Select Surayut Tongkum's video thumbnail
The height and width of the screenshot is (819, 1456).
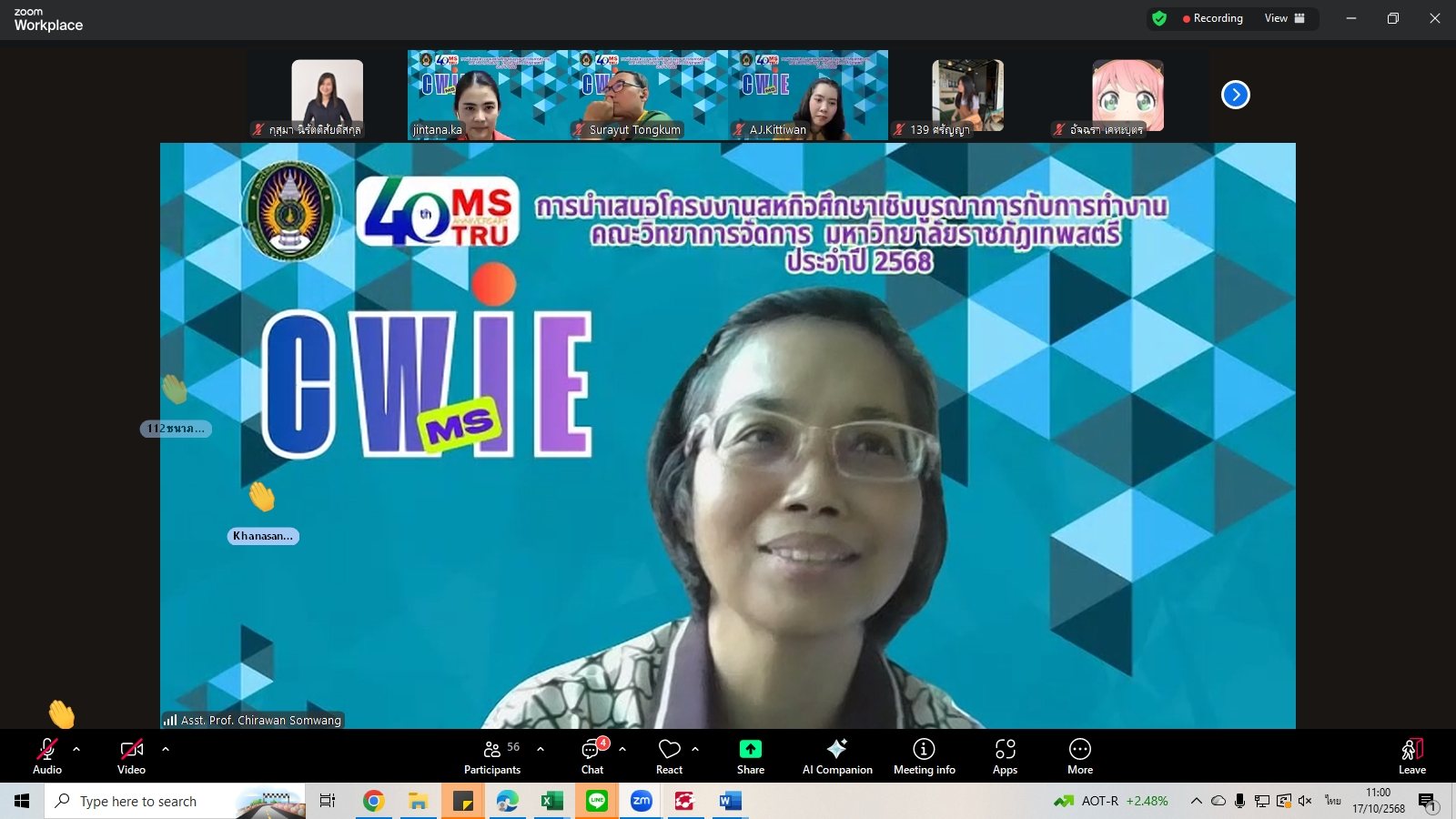pyautogui.click(x=648, y=96)
